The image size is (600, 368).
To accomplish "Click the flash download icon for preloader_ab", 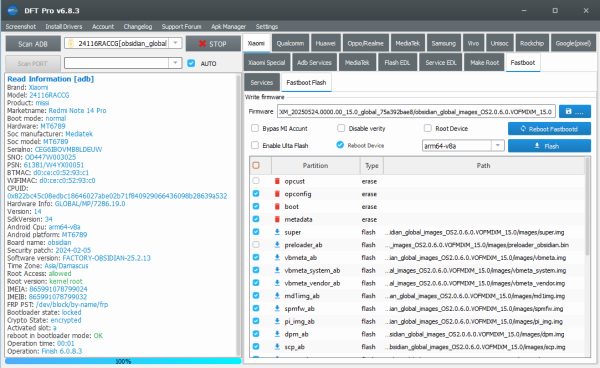I will (277, 245).
